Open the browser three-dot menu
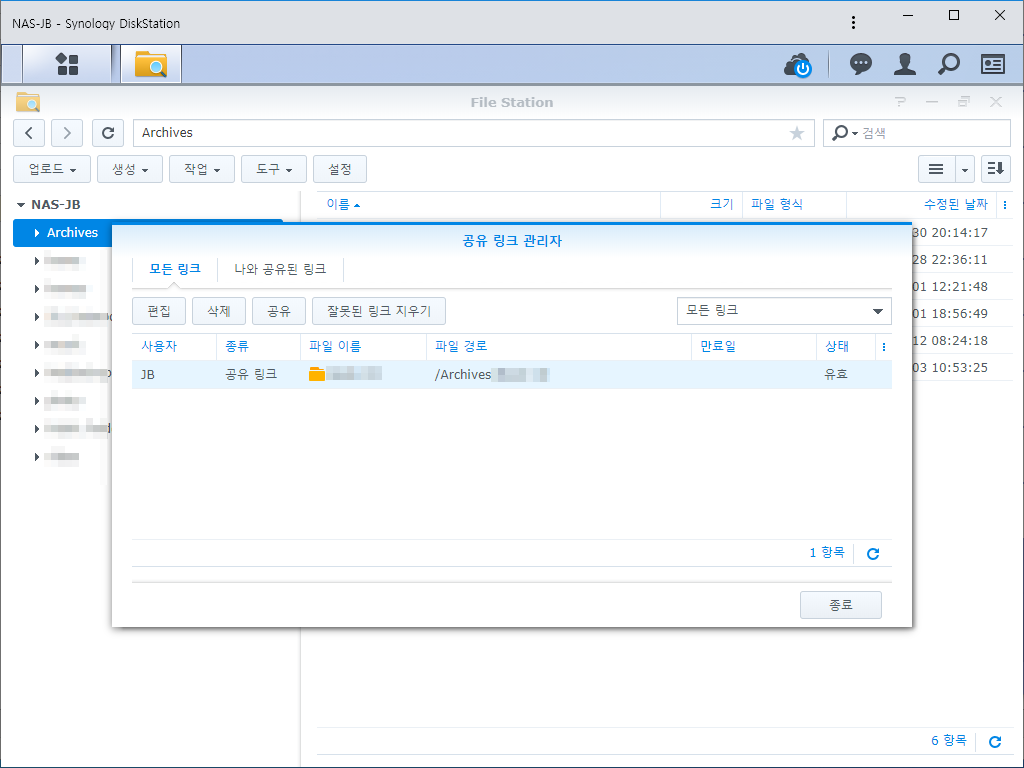1024x768 pixels. [x=853, y=23]
